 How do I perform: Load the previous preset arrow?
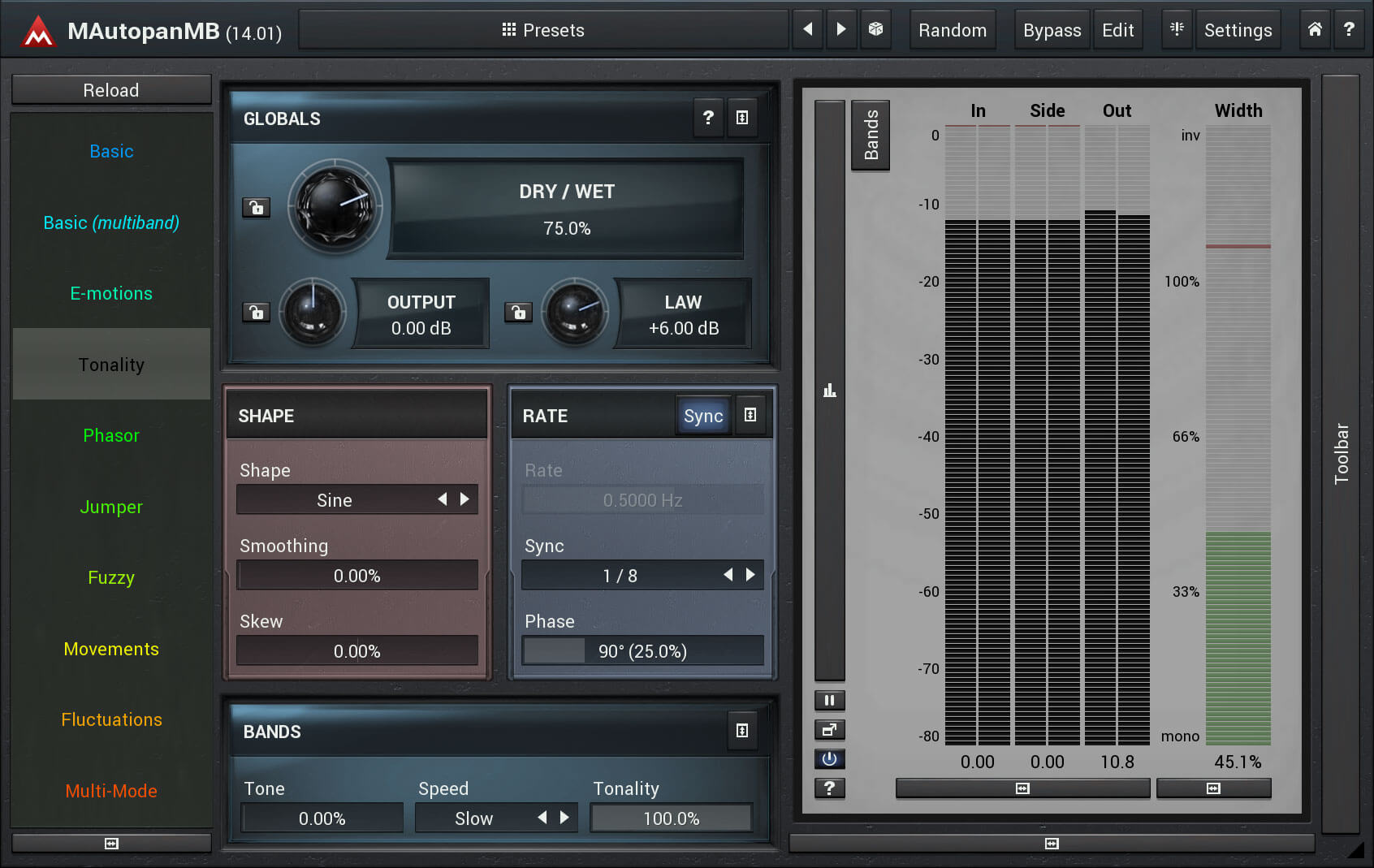tap(808, 29)
